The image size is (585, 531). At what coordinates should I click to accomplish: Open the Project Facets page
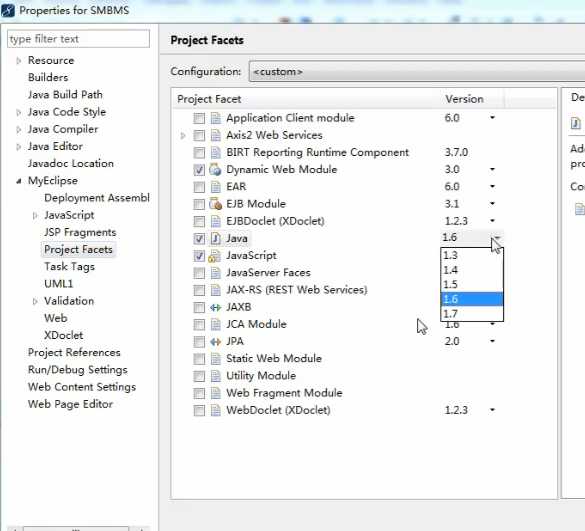(x=78, y=250)
